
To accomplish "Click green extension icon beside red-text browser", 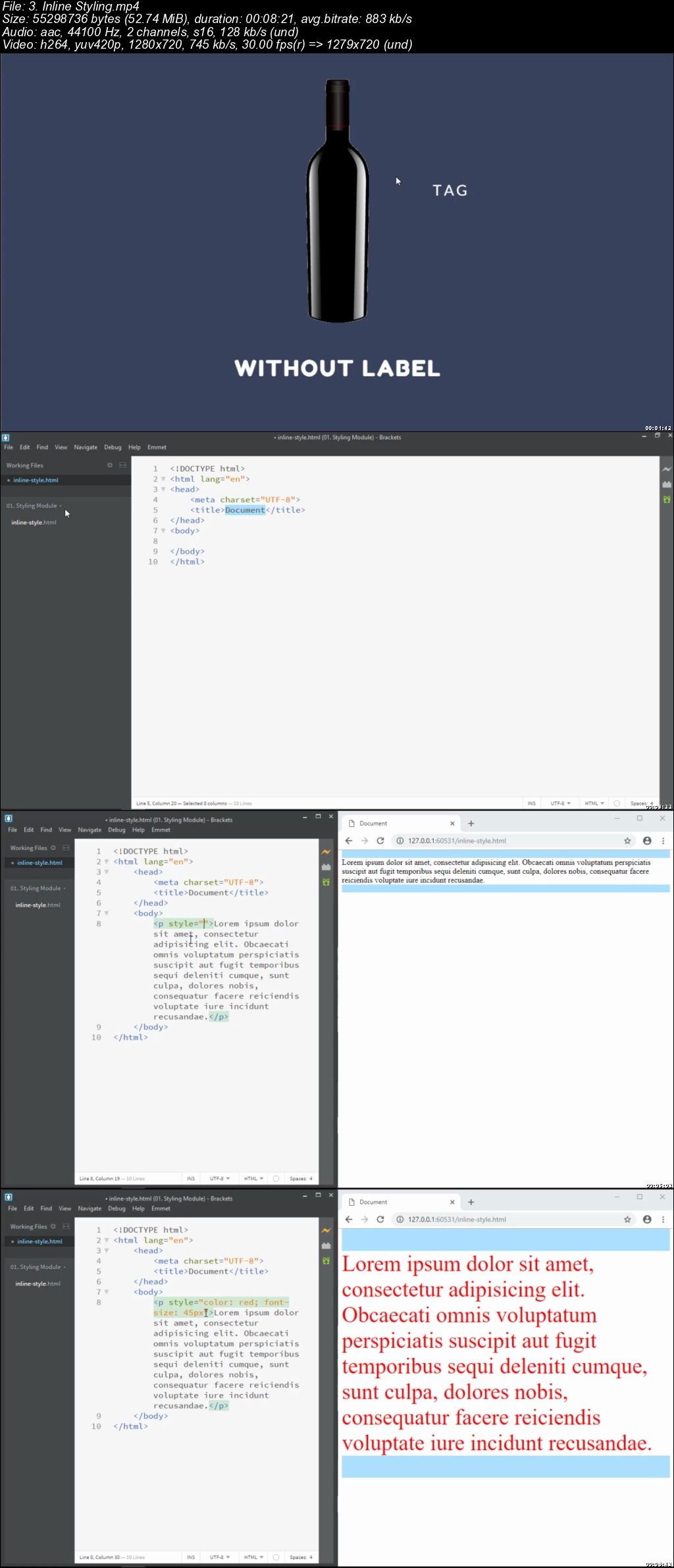I will tap(326, 1260).
